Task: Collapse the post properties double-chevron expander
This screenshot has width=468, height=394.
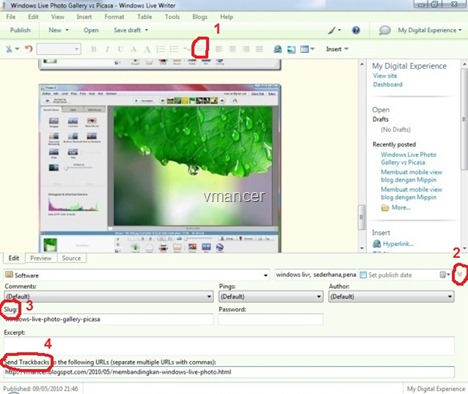Action: [460, 274]
